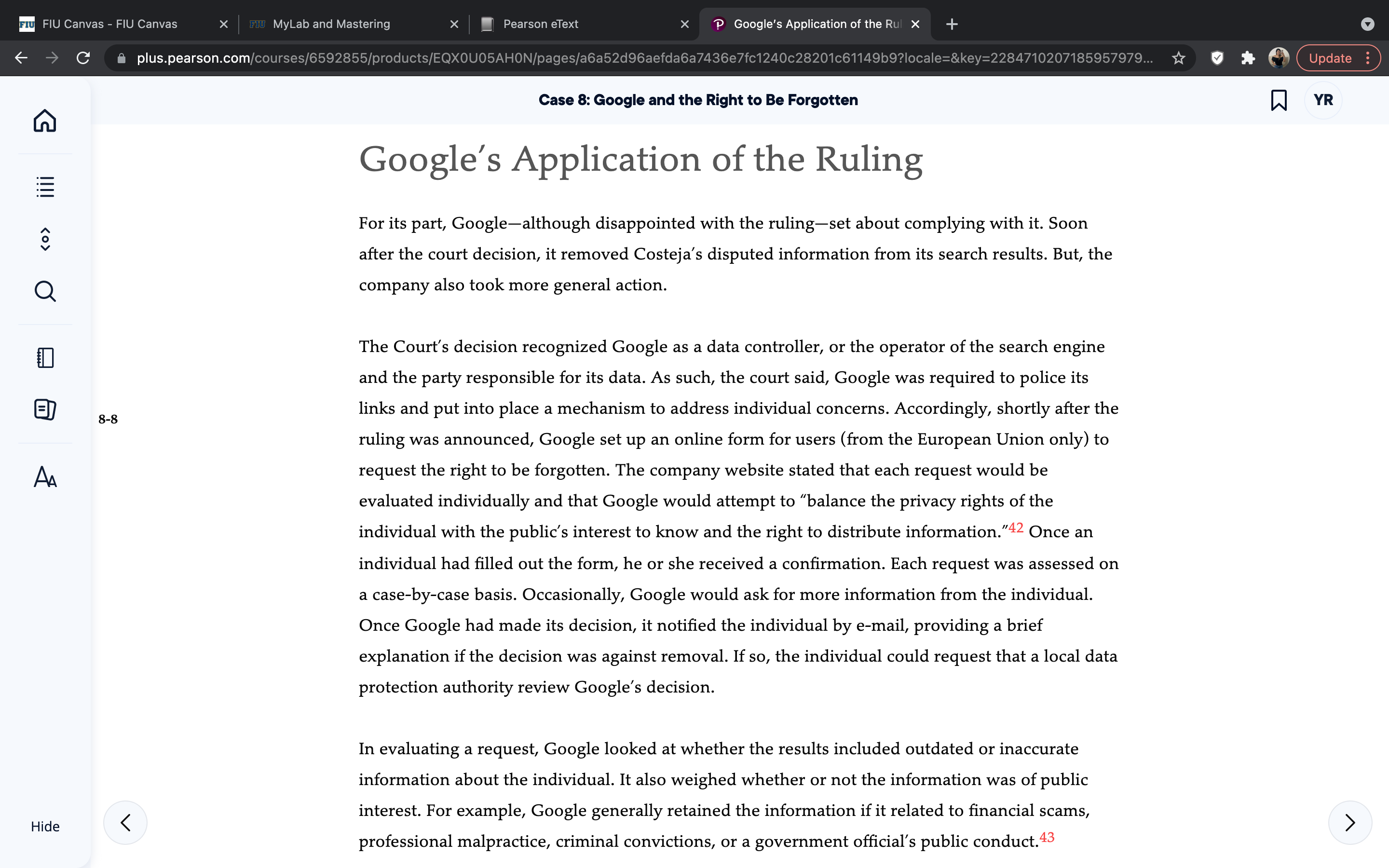Open the page navigation stepper icon
This screenshot has height=868, width=1389.
[x=45, y=239]
